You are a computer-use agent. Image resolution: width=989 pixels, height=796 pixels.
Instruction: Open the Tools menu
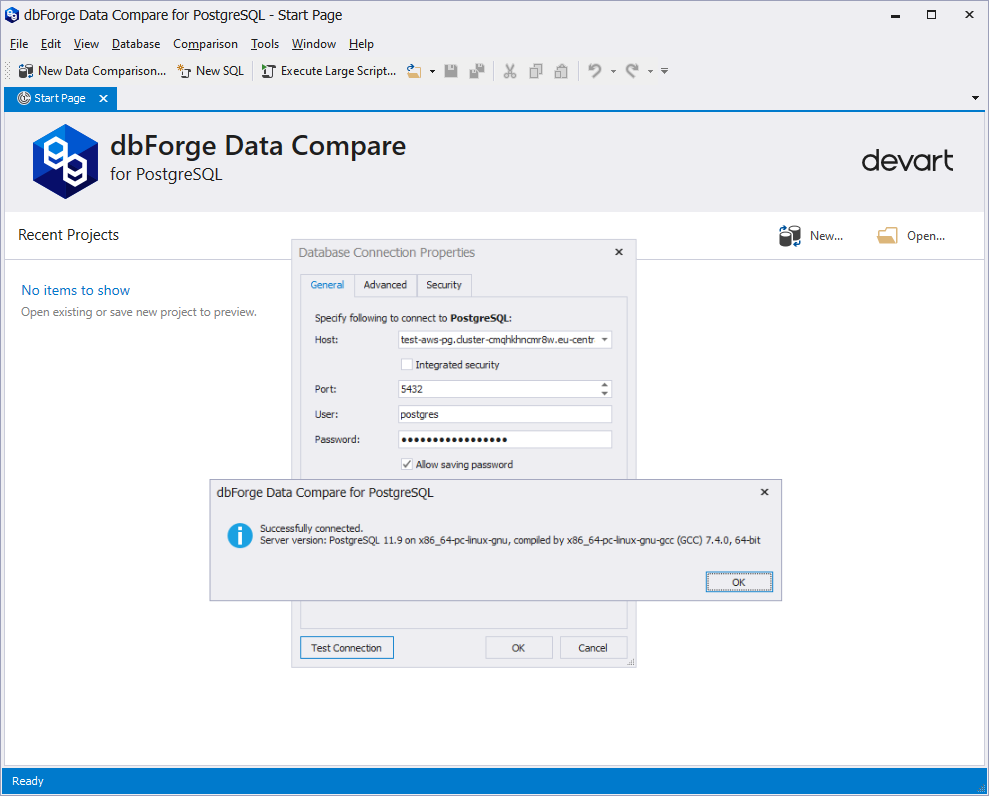pyautogui.click(x=265, y=44)
